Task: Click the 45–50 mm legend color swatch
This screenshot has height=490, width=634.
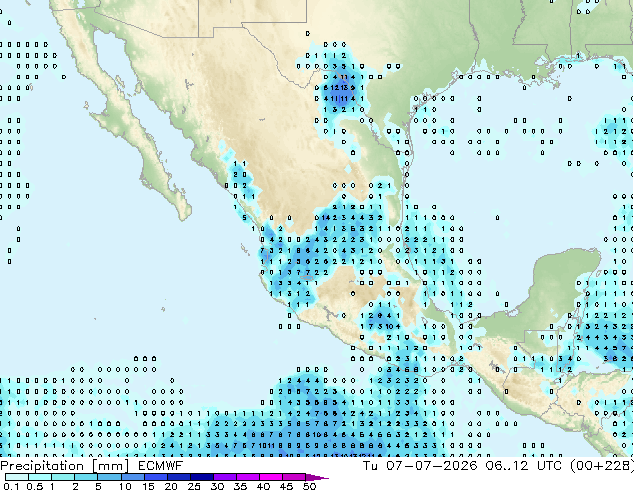Action: (294, 477)
